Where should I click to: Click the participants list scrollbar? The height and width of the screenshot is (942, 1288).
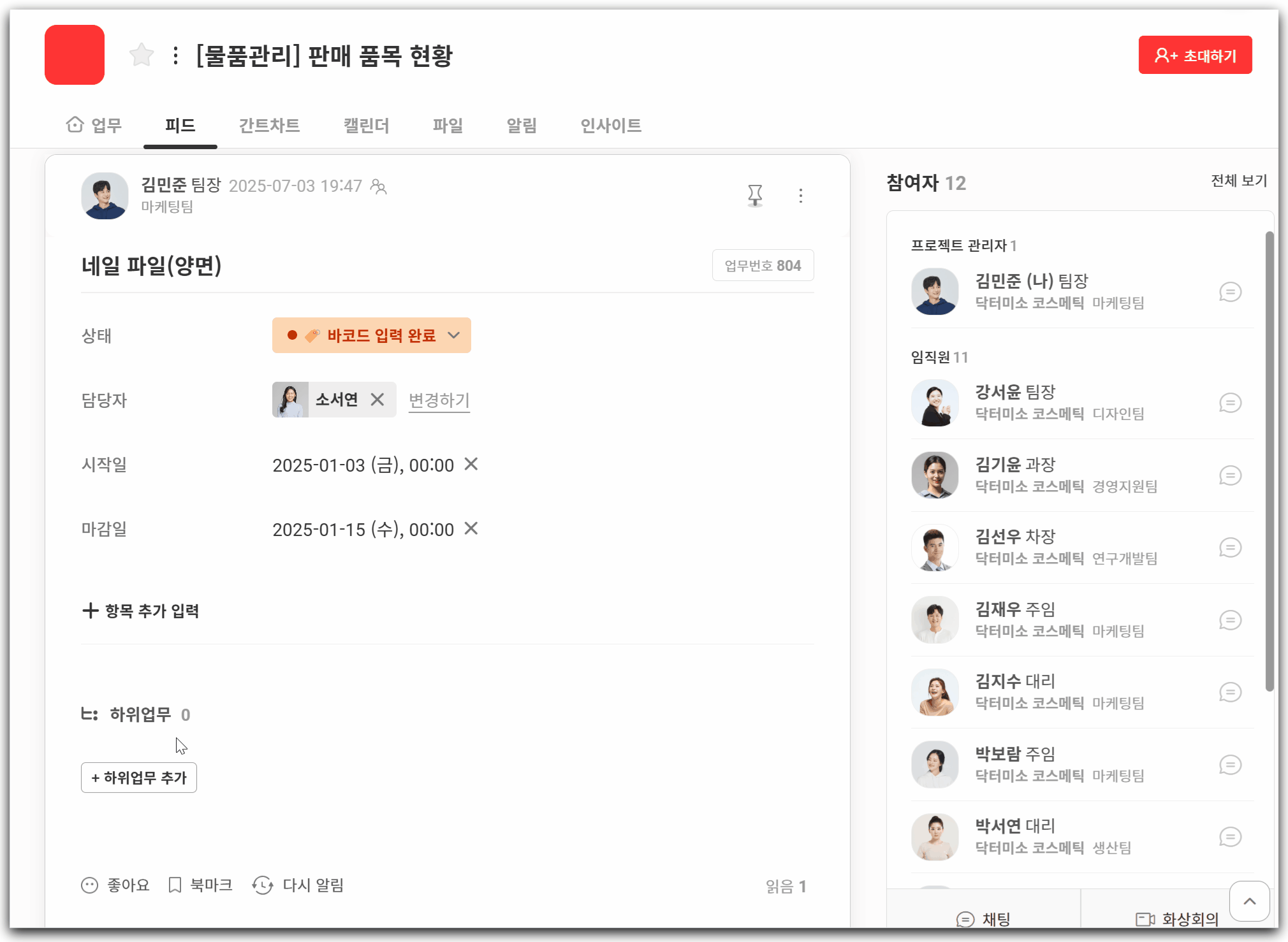[x=1269, y=459]
